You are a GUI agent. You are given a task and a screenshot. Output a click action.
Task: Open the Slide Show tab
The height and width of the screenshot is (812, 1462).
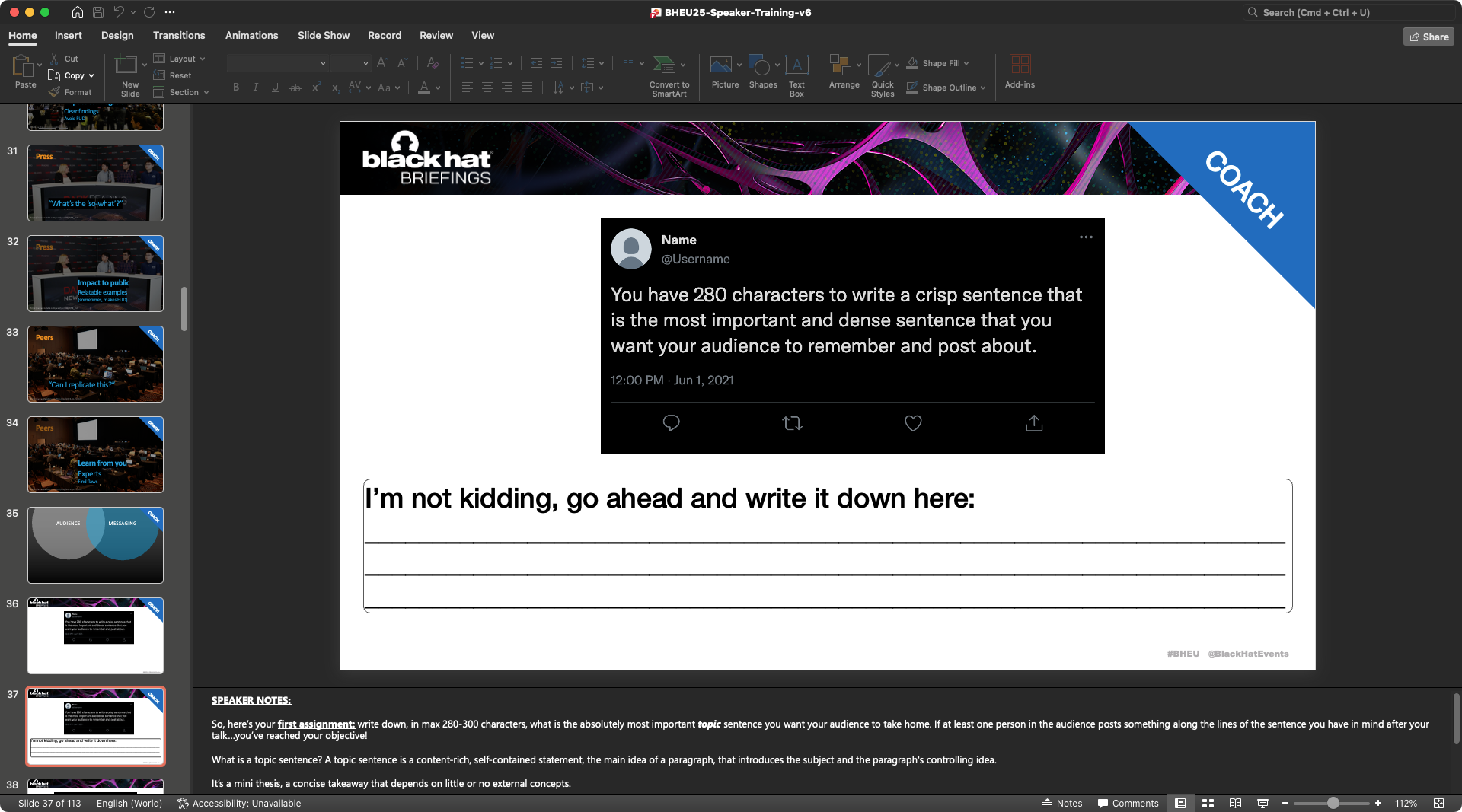tap(324, 36)
